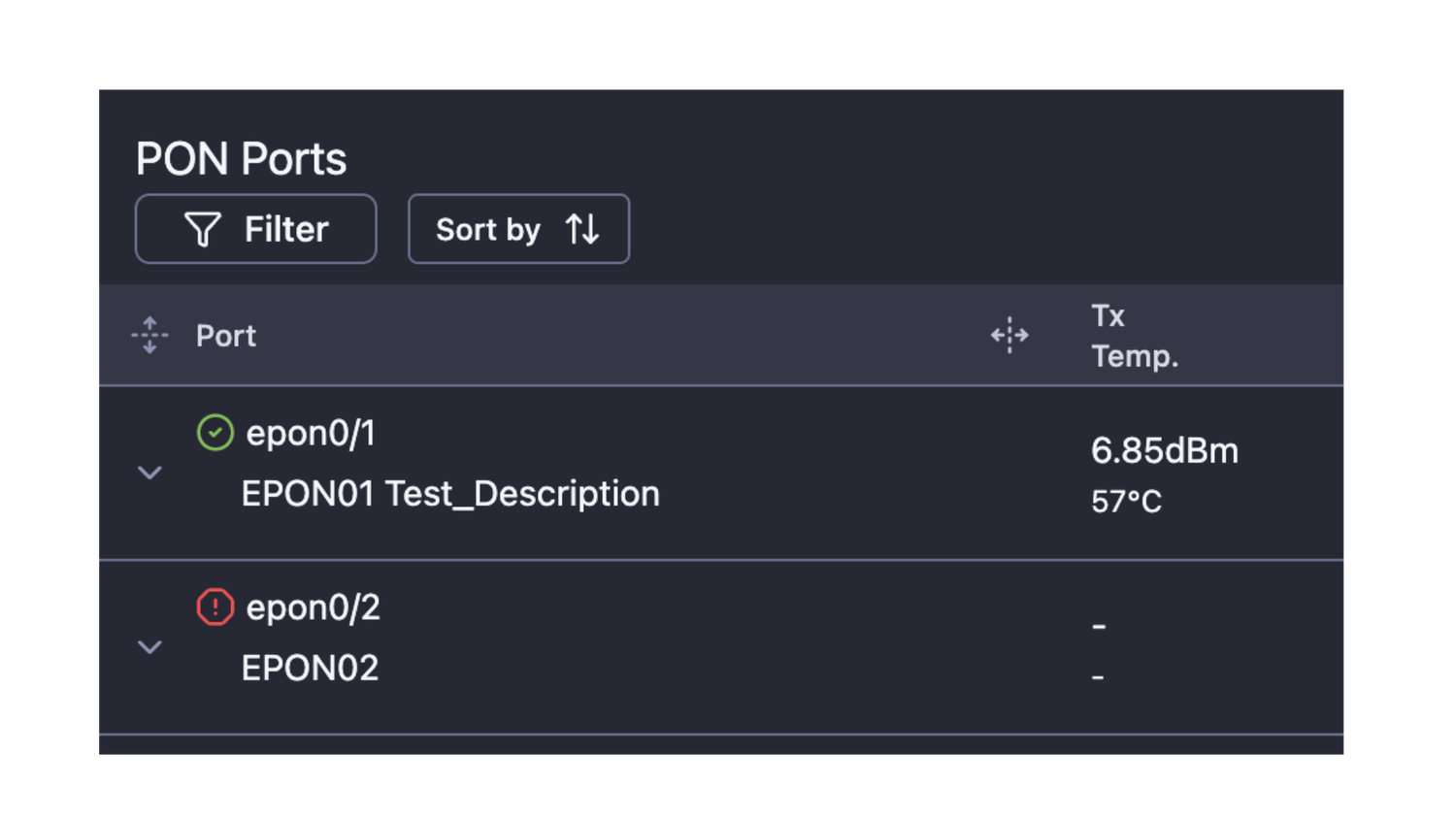Viewport: 1456px width, 819px height.
Task: Click the red alert status icon for epon0/2
Action: (x=215, y=607)
